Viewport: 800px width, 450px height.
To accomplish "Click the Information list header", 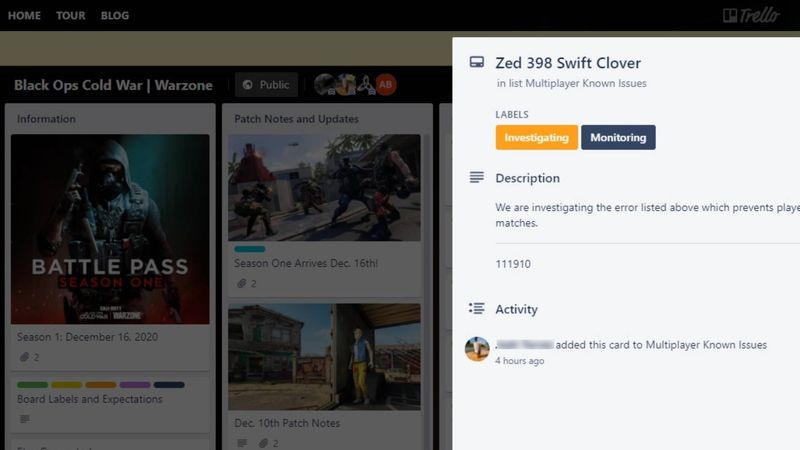I will tap(46, 119).
